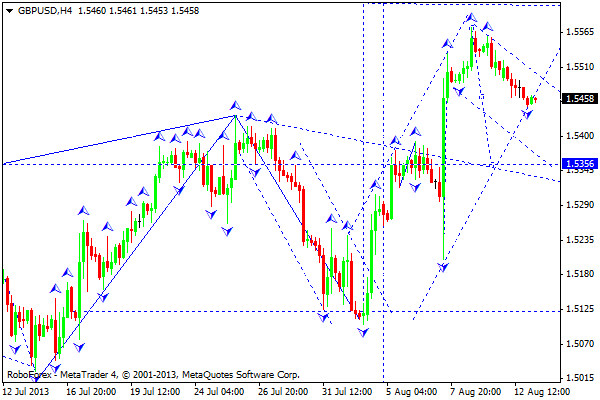
Task: Click the up fractal arrow above the 5 Aug candles
Action: click(415, 132)
